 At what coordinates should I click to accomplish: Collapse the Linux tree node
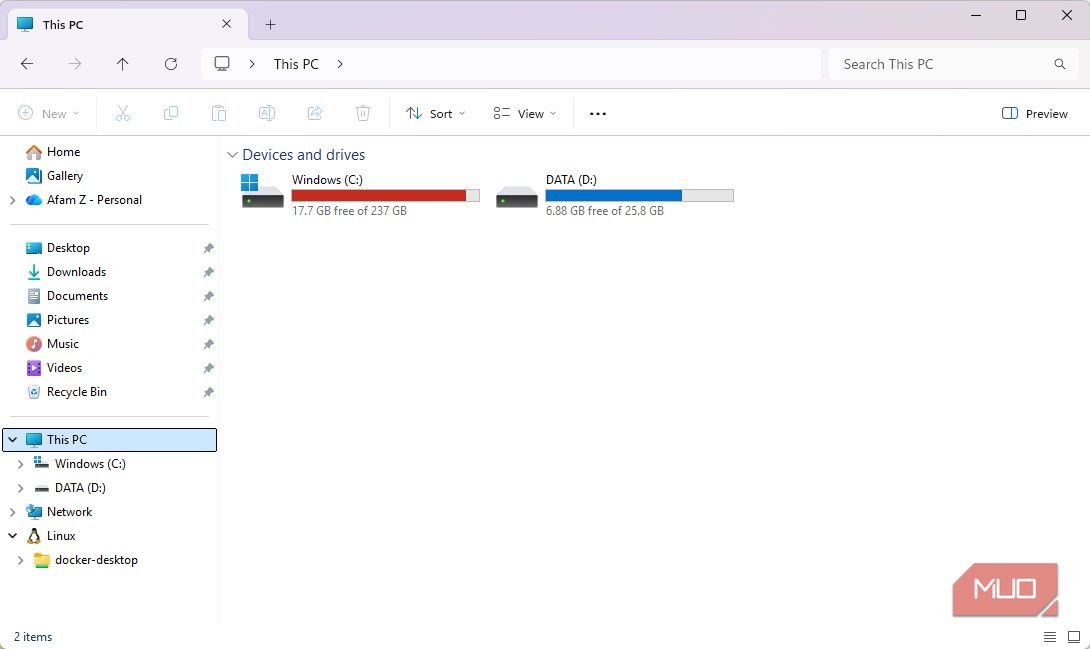(13, 536)
